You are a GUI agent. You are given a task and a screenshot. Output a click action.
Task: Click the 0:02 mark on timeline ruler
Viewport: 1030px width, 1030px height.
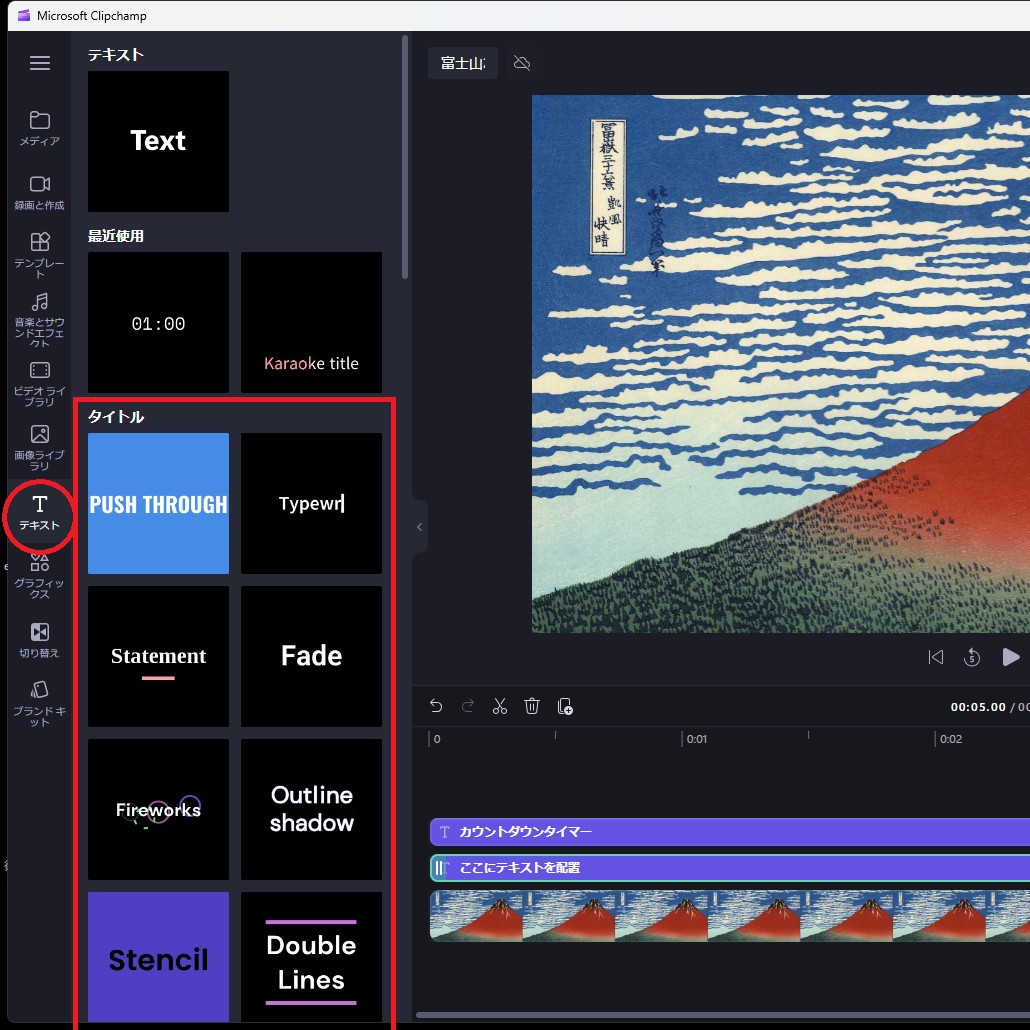pos(950,739)
